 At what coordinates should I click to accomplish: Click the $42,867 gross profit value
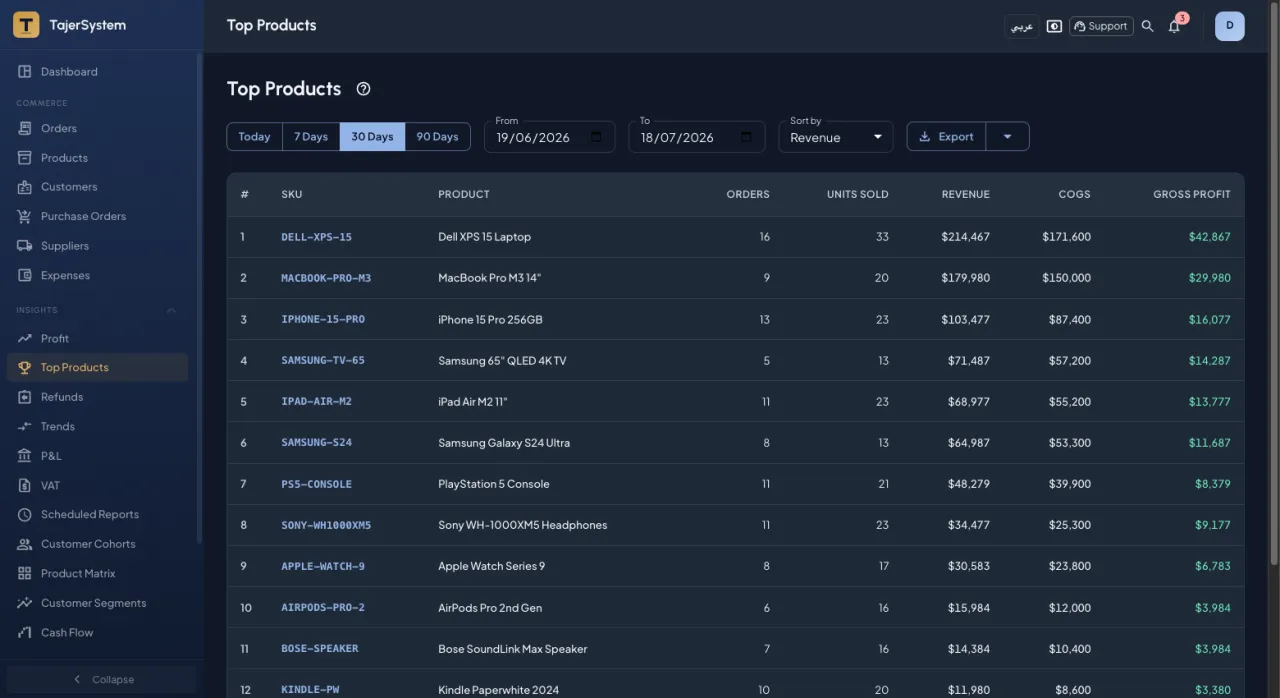(x=1209, y=237)
